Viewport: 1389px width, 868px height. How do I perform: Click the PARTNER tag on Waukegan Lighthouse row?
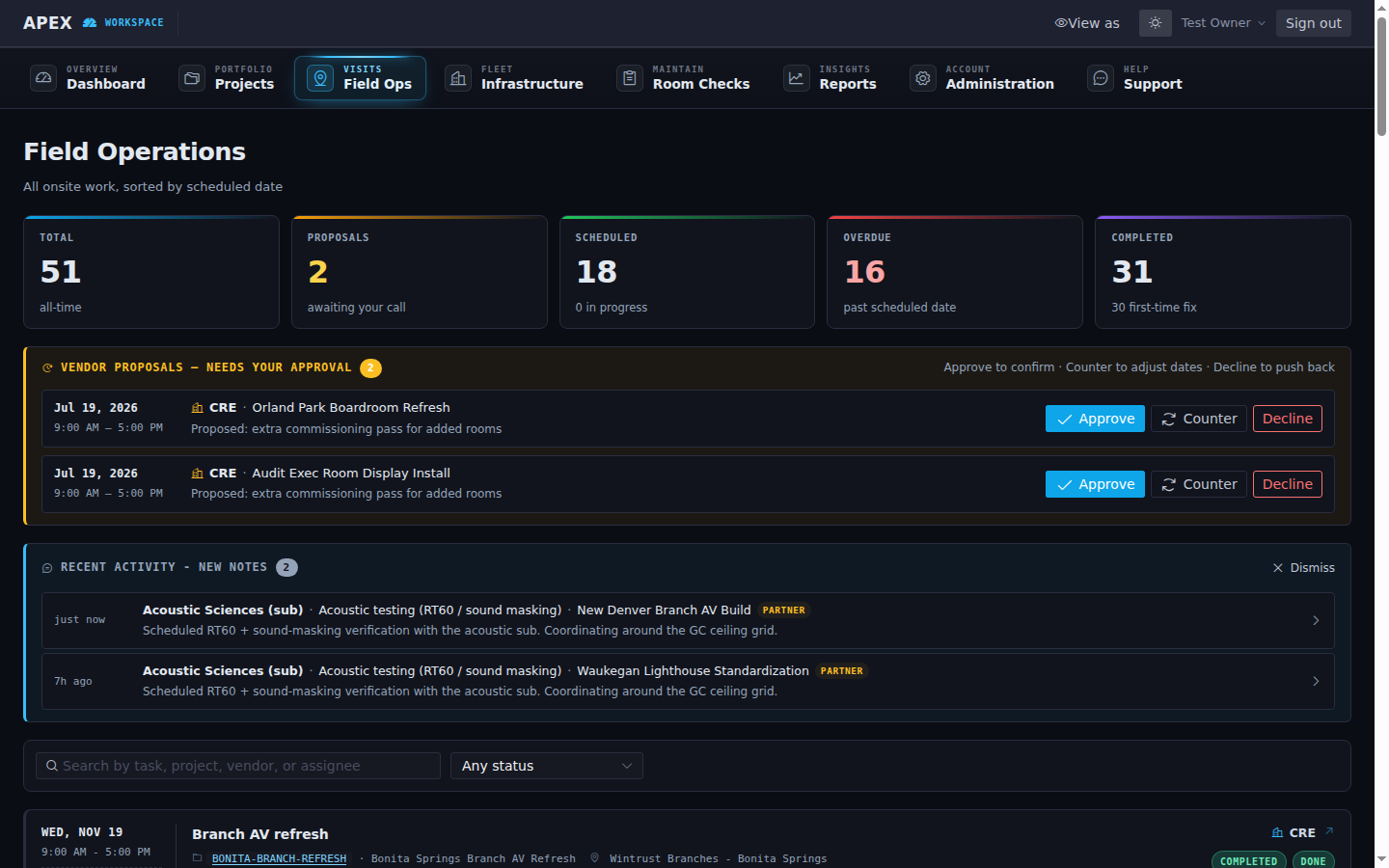(842, 671)
